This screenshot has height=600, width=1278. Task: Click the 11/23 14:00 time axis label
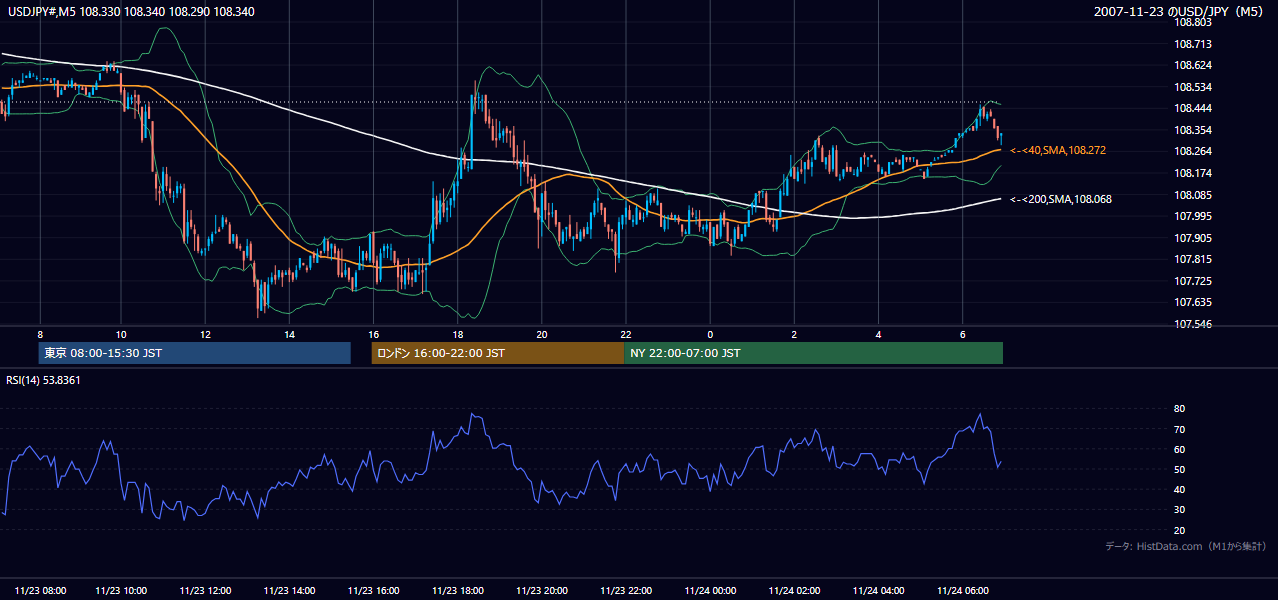coord(290,590)
